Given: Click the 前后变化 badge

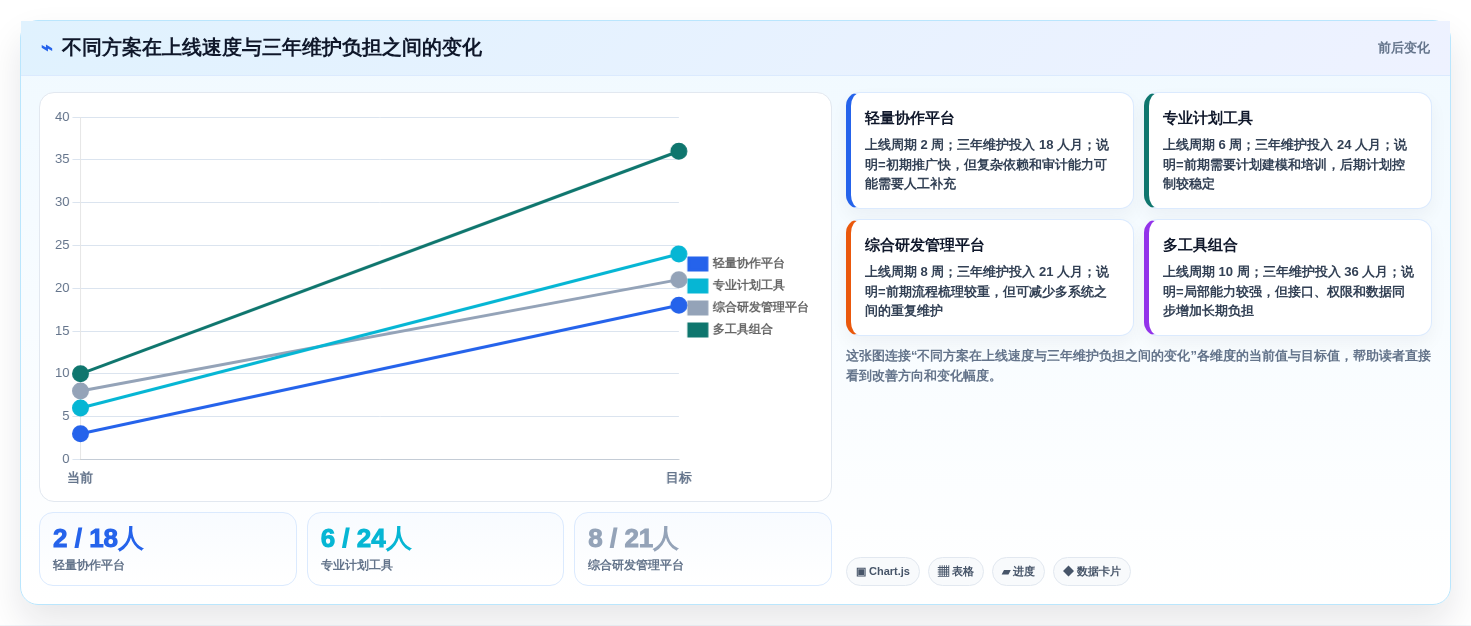Looking at the screenshot, I should click(x=1403, y=48).
